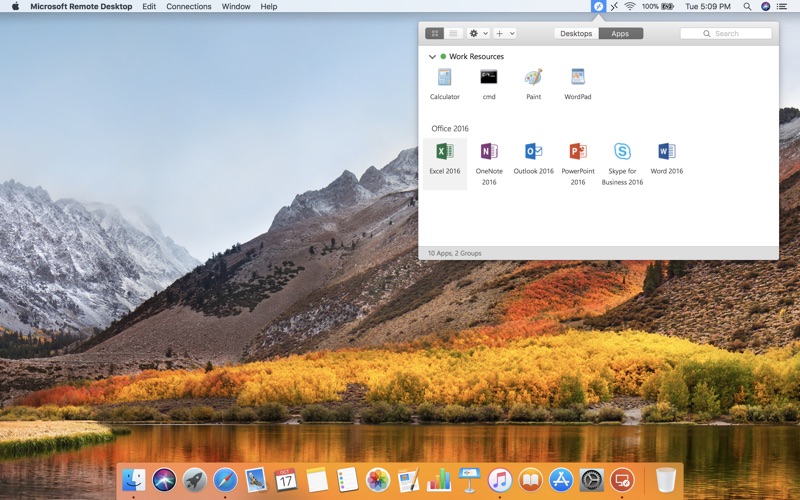Collapse the Work Resources group
Image resolution: width=800 pixels, height=500 pixels.
(432, 57)
